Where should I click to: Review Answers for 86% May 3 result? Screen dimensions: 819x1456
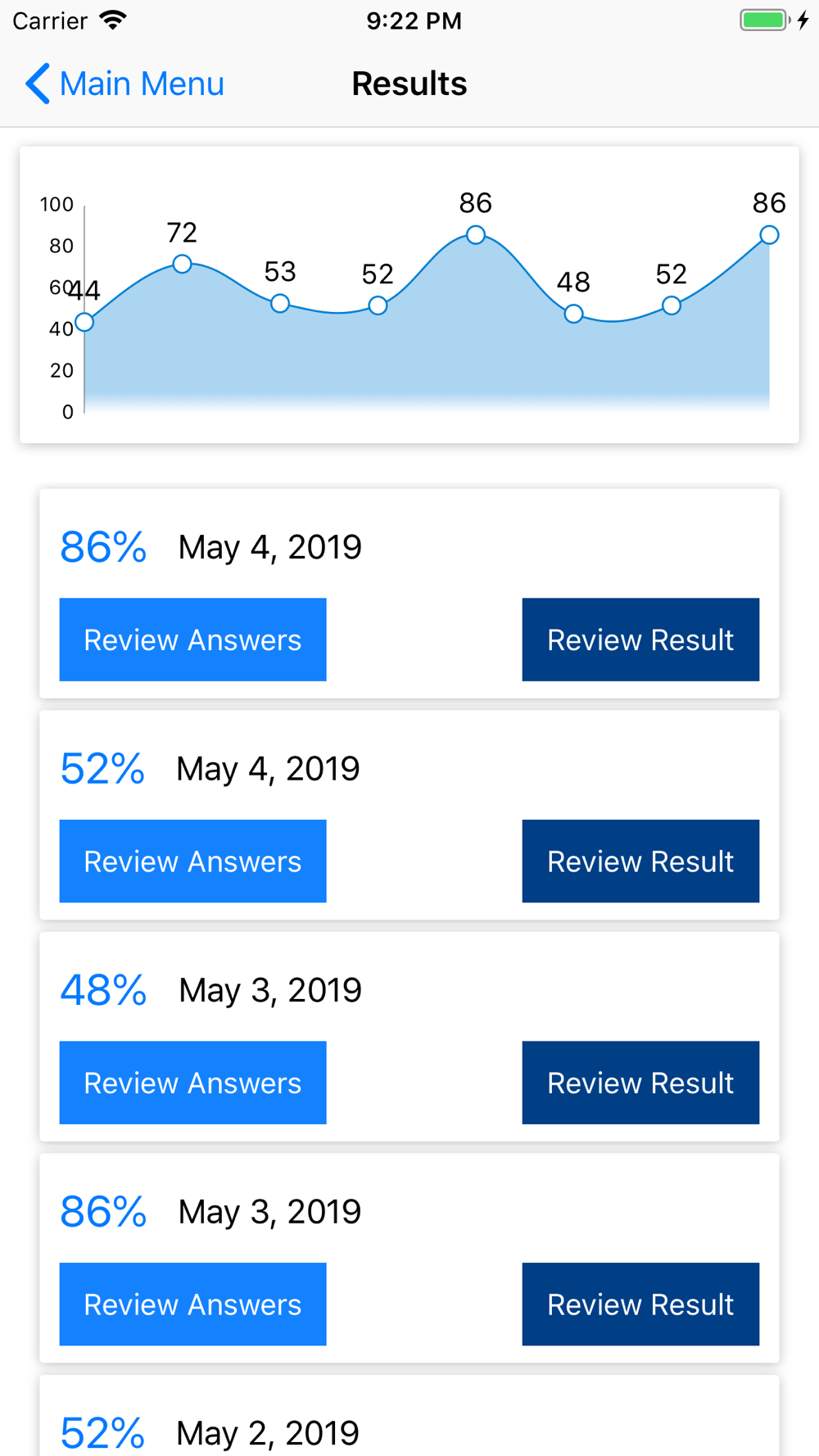(192, 1304)
